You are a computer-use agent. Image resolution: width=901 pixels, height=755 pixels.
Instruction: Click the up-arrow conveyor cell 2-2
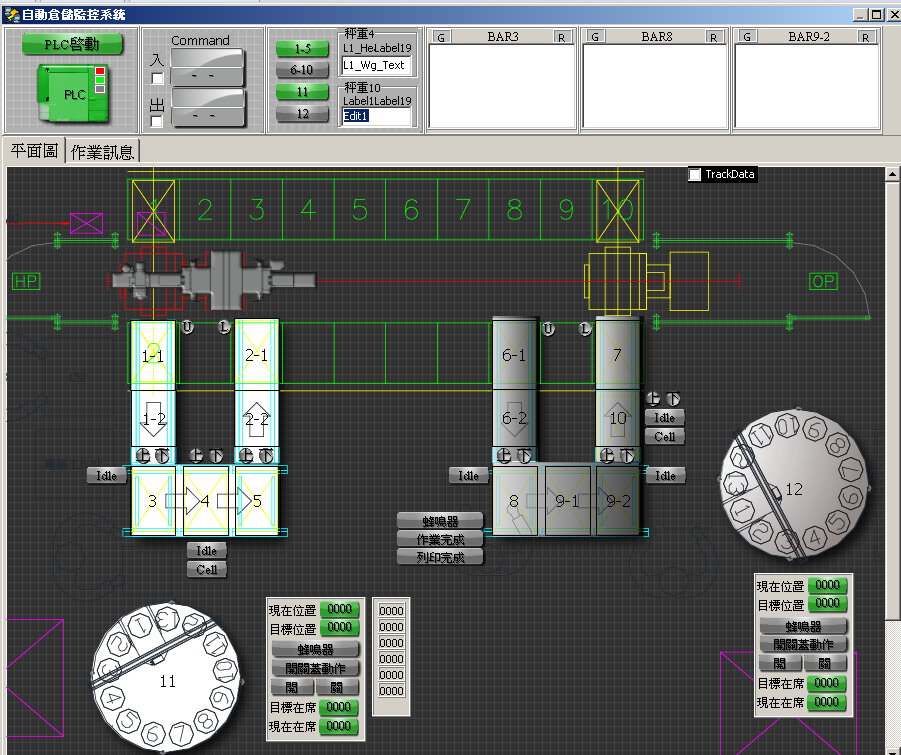pyautogui.click(x=257, y=419)
